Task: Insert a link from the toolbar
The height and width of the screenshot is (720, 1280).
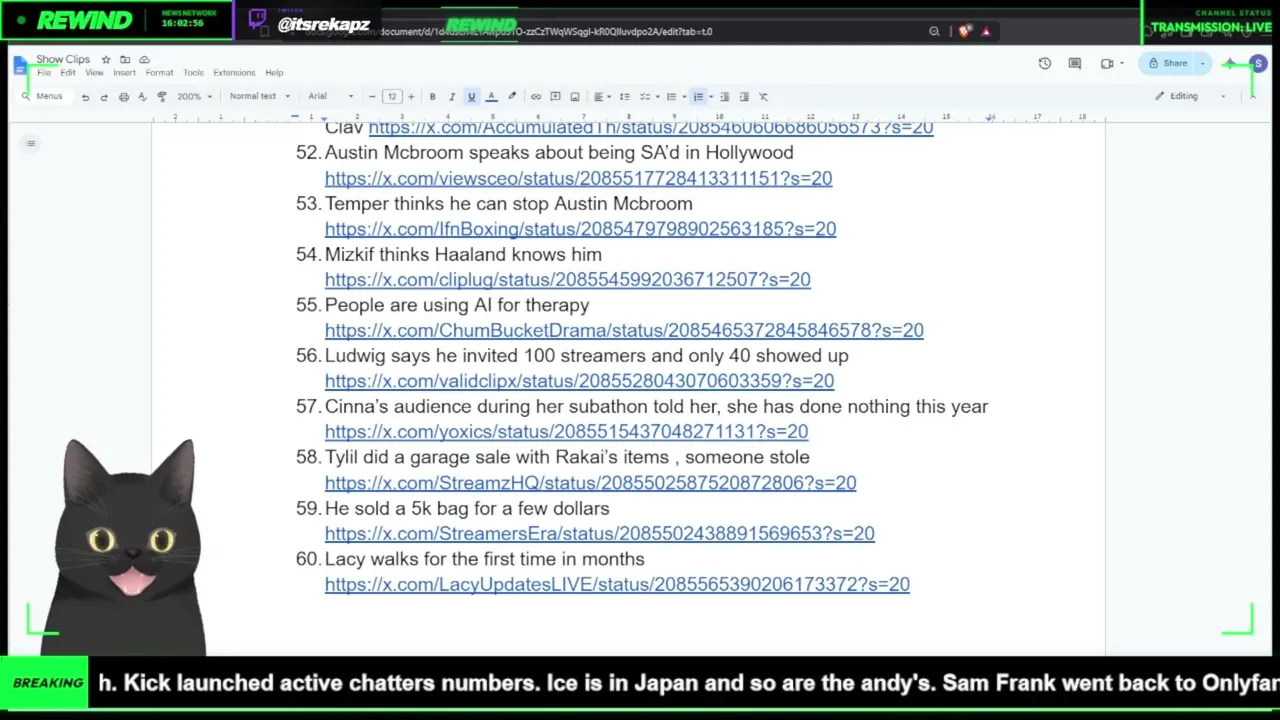Action: tap(536, 97)
